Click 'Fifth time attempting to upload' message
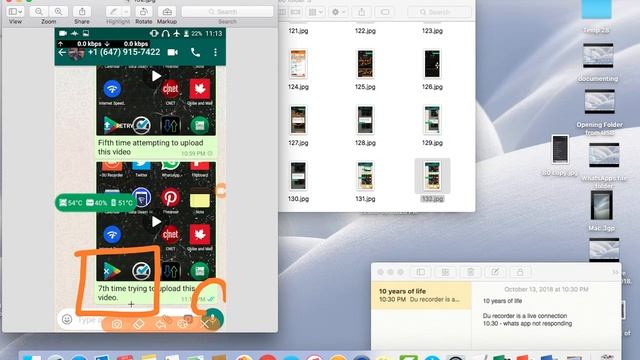Viewport: 640px width, 360px height. pyautogui.click(x=151, y=147)
